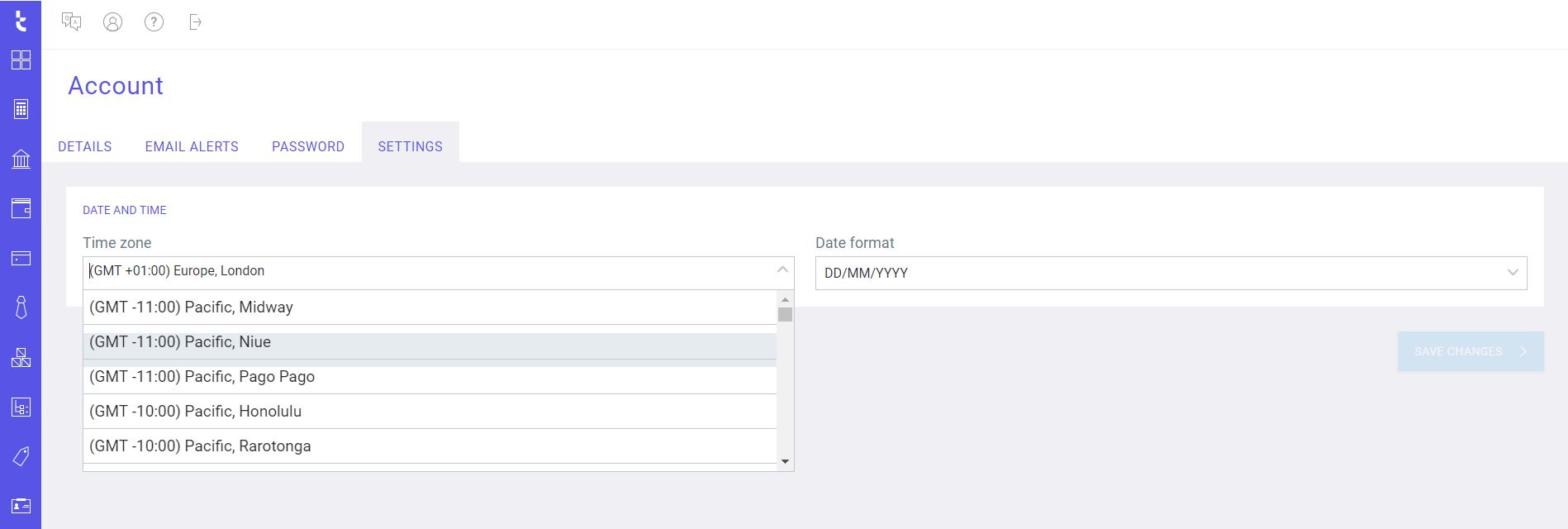Open the bank building icon in sidebar
Viewport: 1568px width, 529px height.
pyautogui.click(x=21, y=159)
